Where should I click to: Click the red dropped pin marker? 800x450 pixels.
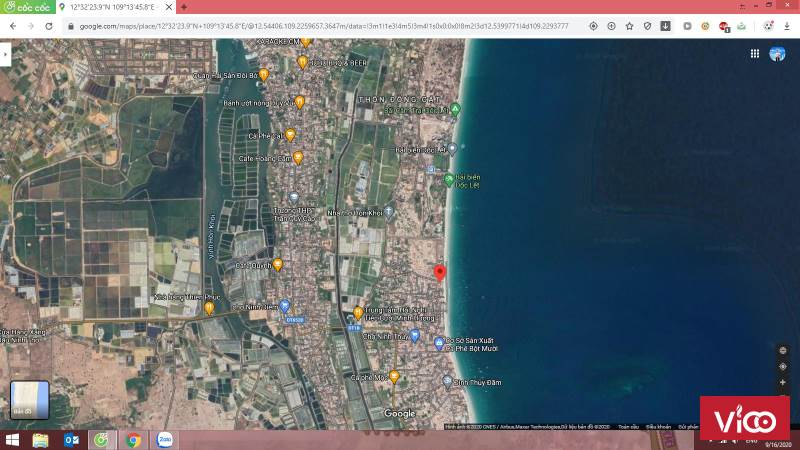click(x=439, y=273)
